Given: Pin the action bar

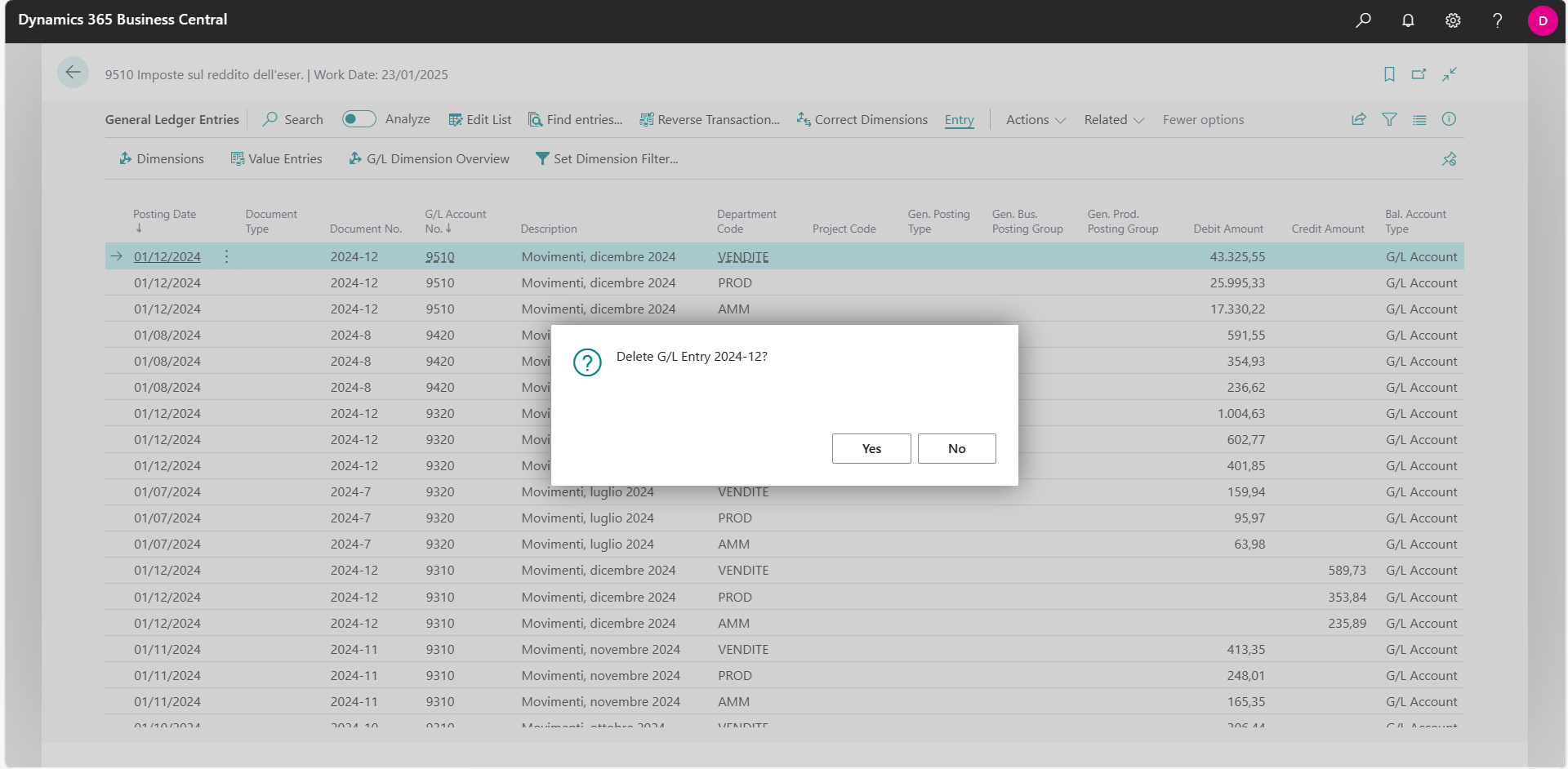Looking at the screenshot, I should (1450, 159).
